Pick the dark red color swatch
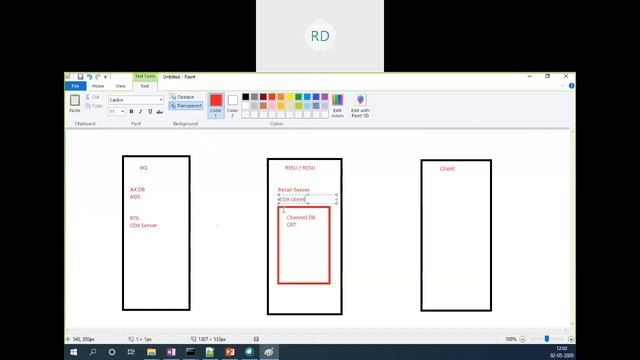Image resolution: width=640 pixels, height=360 pixels. (x=263, y=97)
